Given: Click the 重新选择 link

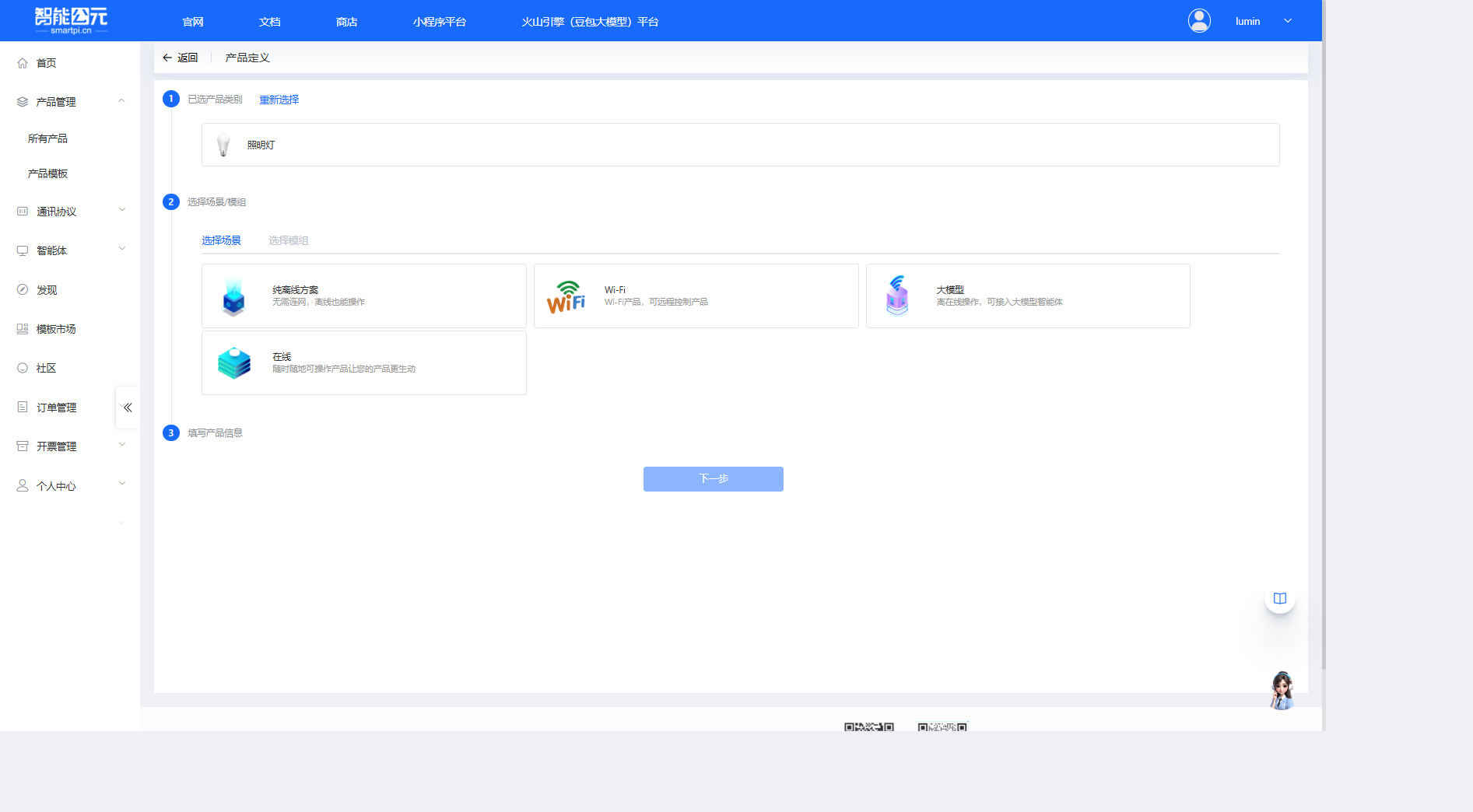Looking at the screenshot, I should pos(279,100).
